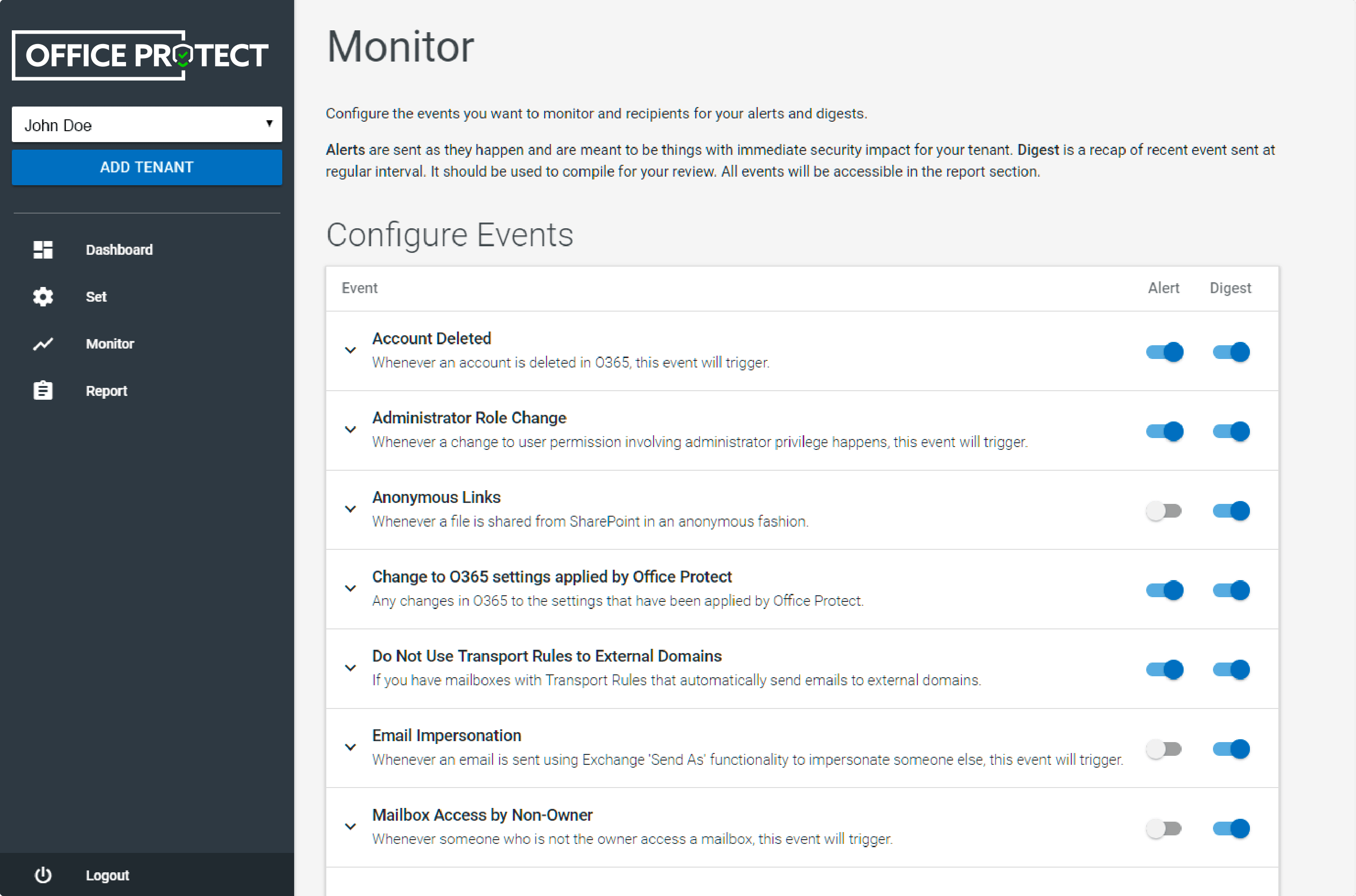Click the Set gear icon in sidebar

click(43, 295)
